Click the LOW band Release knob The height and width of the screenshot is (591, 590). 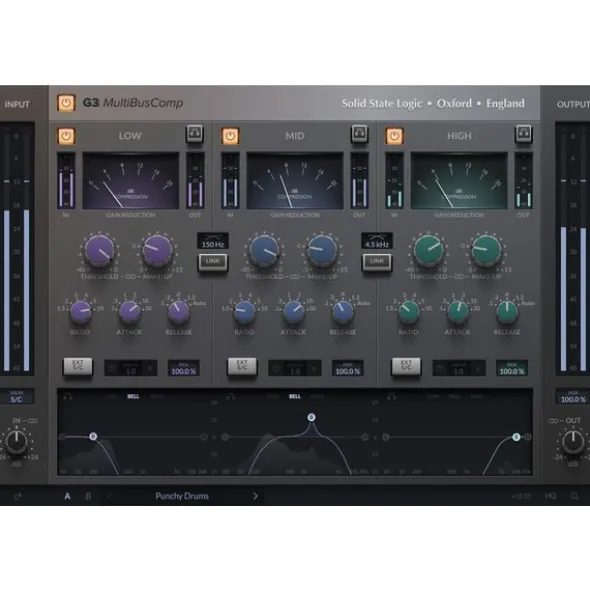coord(178,312)
